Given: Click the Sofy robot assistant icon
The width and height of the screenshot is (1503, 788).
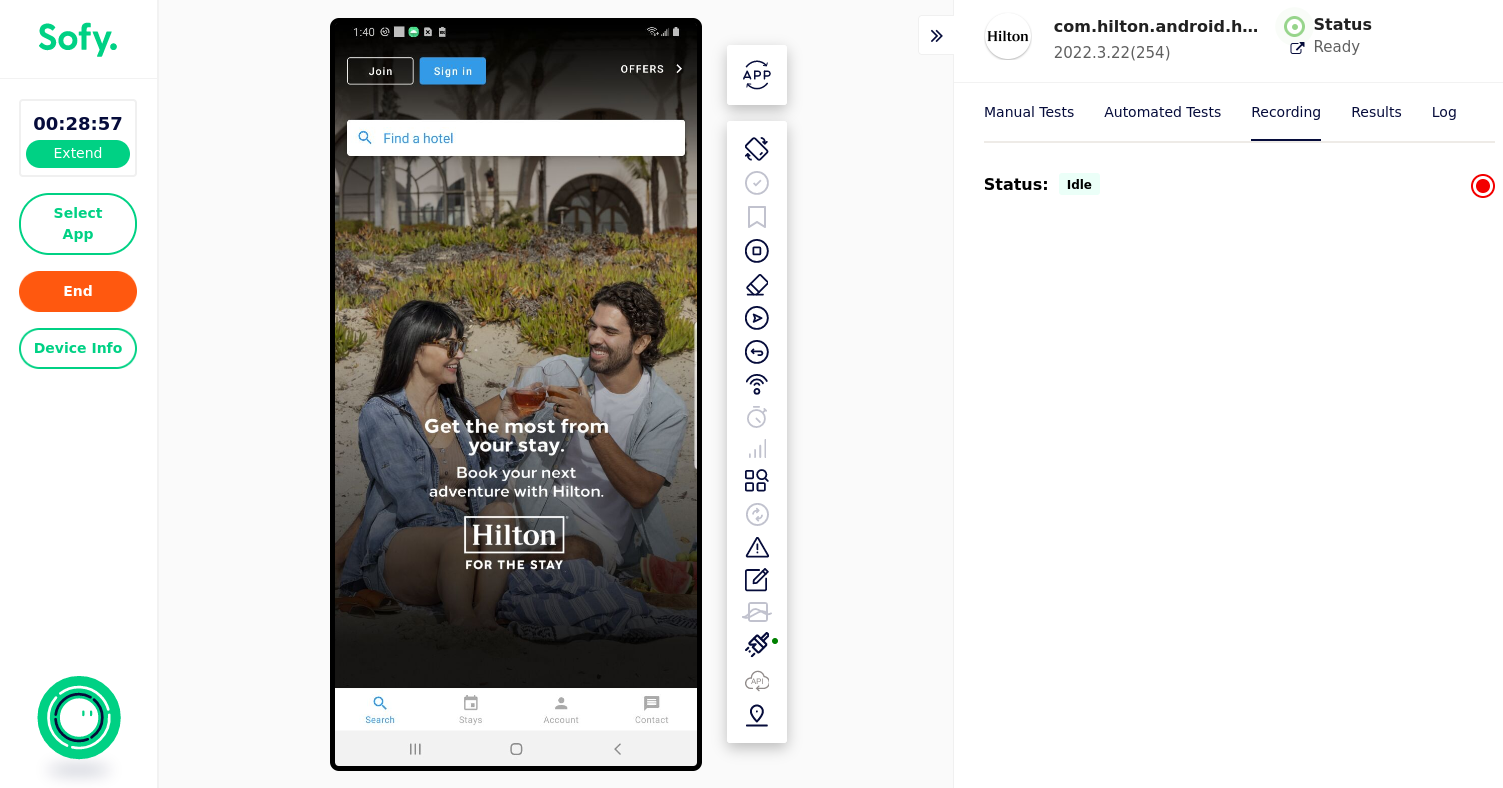Looking at the screenshot, I should [x=79, y=717].
